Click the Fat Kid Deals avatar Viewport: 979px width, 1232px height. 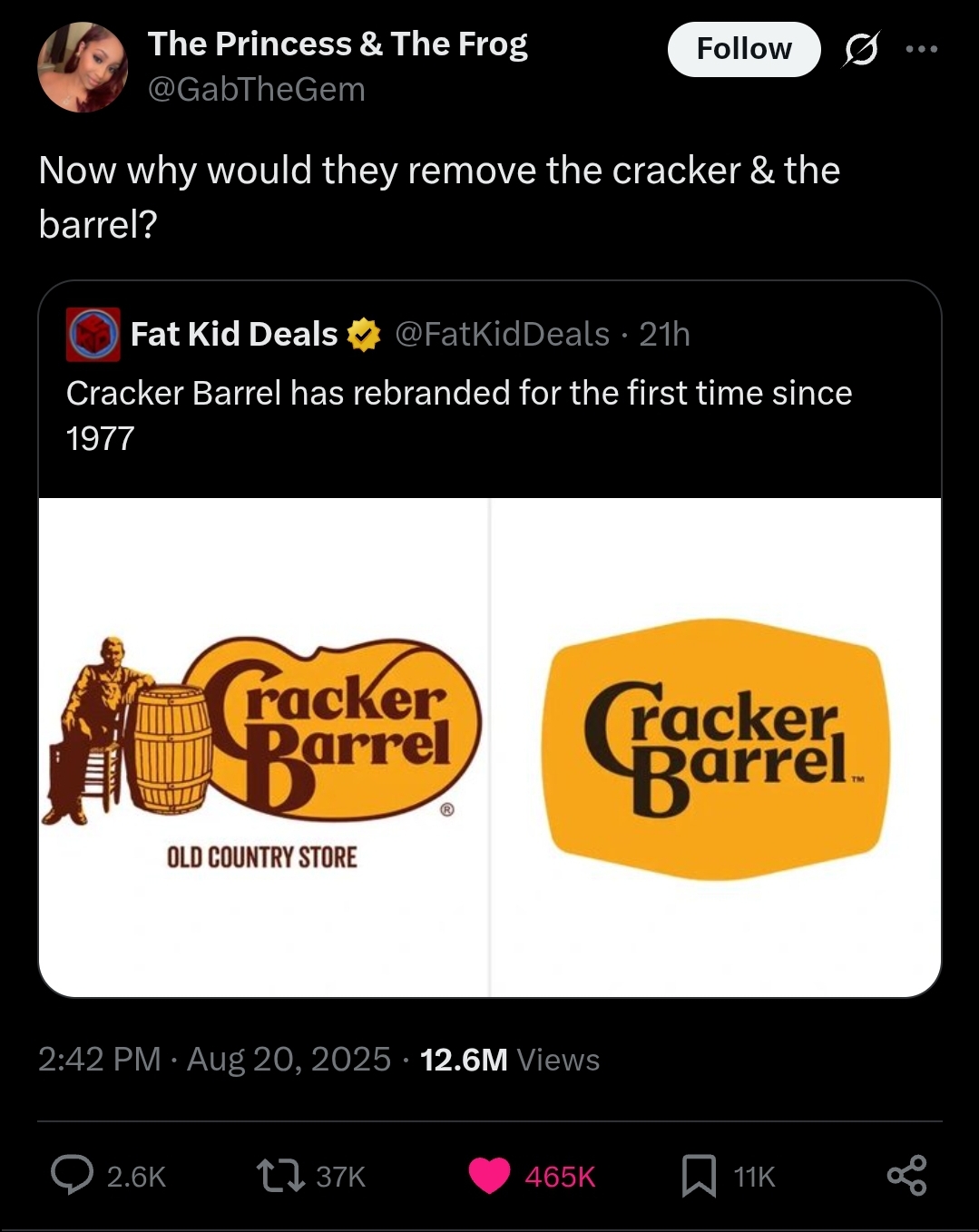pyautogui.click(x=93, y=335)
